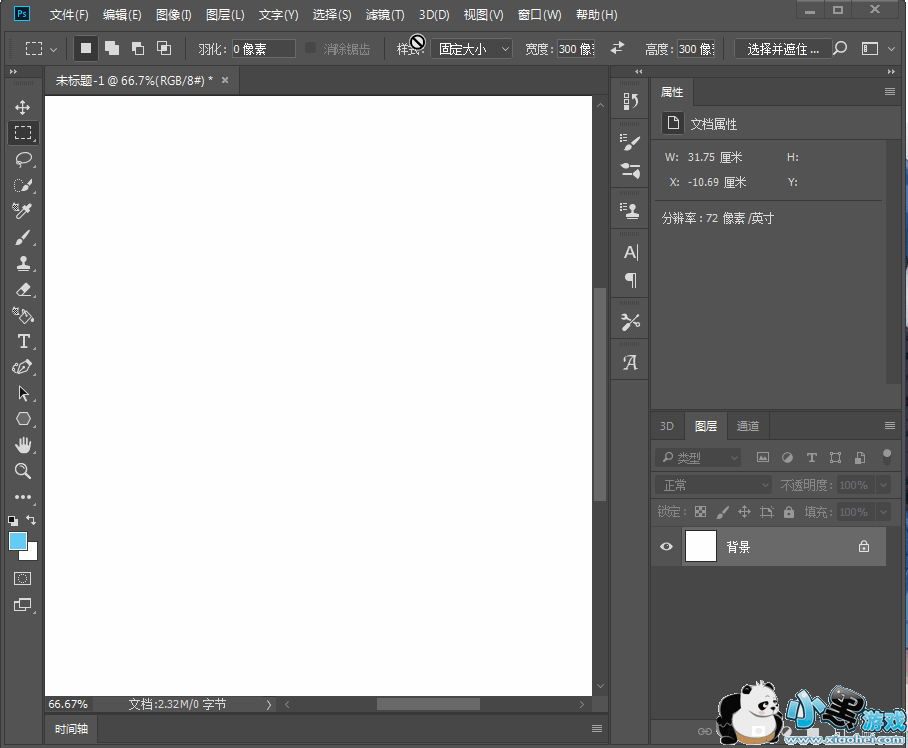Select the Lasso tool
Image resolution: width=908 pixels, height=748 pixels.
[23, 159]
